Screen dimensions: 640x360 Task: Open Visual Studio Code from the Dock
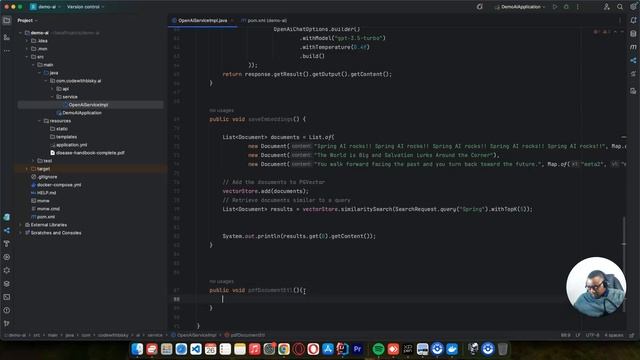pos(196,349)
